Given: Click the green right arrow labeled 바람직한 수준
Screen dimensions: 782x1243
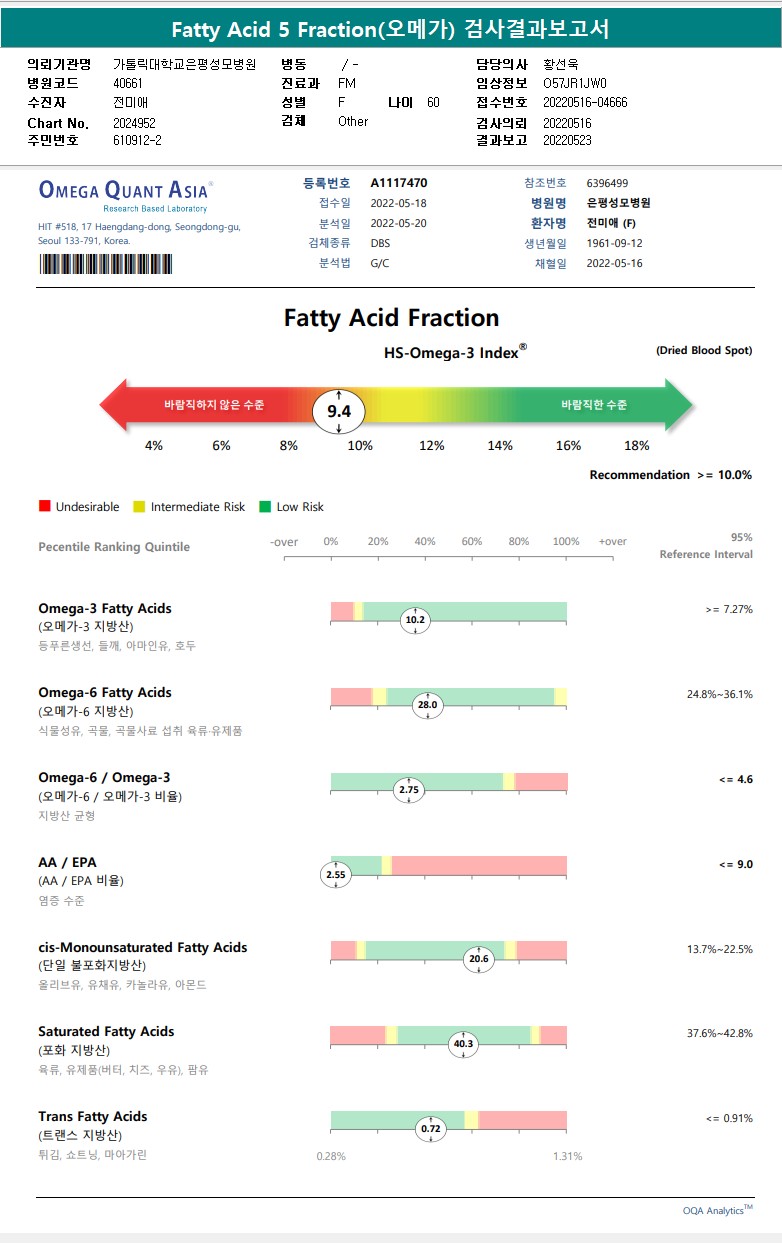Looking at the screenshot, I should tap(600, 405).
